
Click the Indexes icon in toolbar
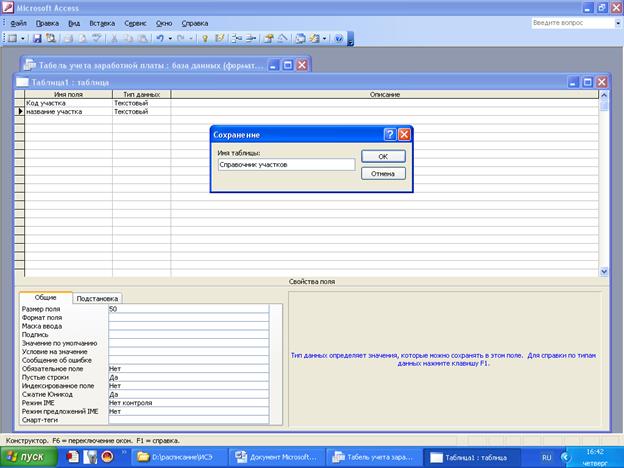(x=221, y=38)
